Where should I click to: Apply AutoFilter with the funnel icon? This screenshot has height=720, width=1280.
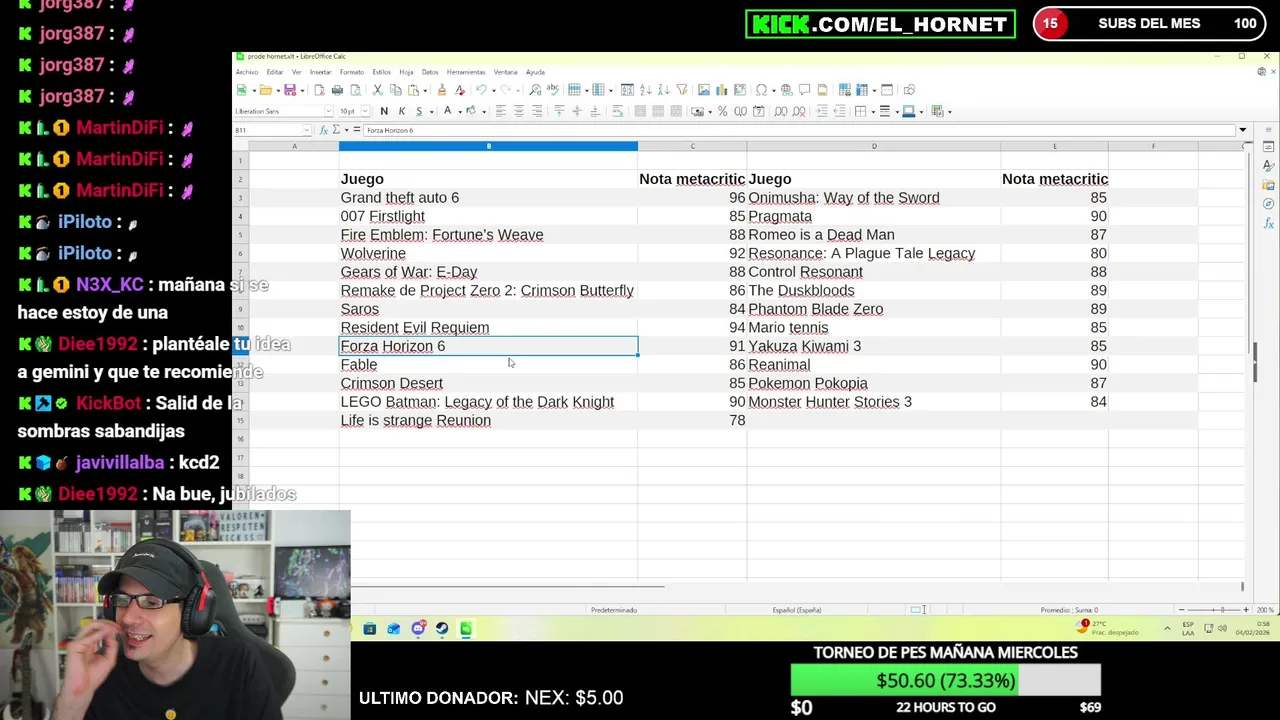681,90
